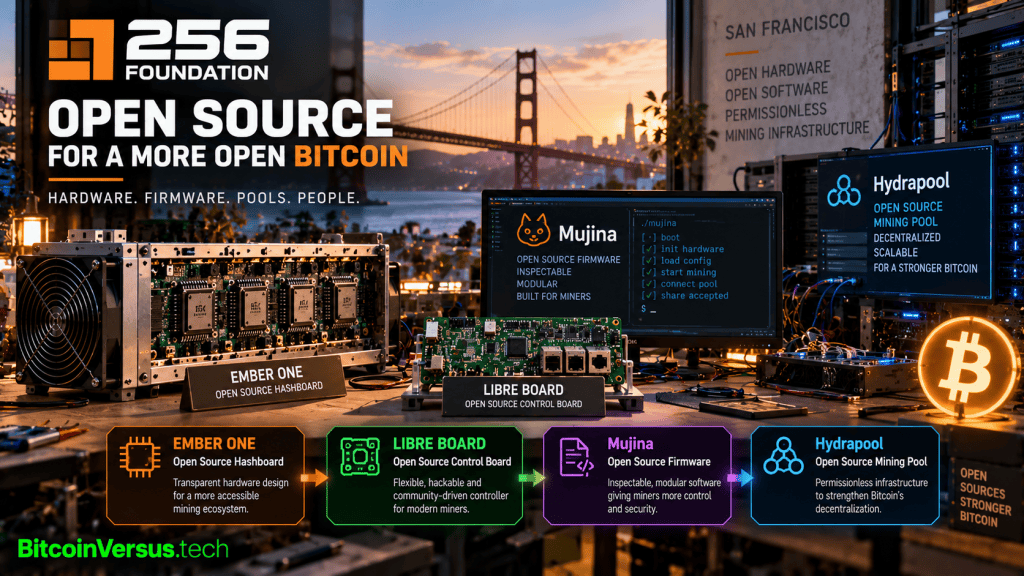The height and width of the screenshot is (576, 1024).
Task: Click the green Libre Board circuit board
Action: point(519,349)
